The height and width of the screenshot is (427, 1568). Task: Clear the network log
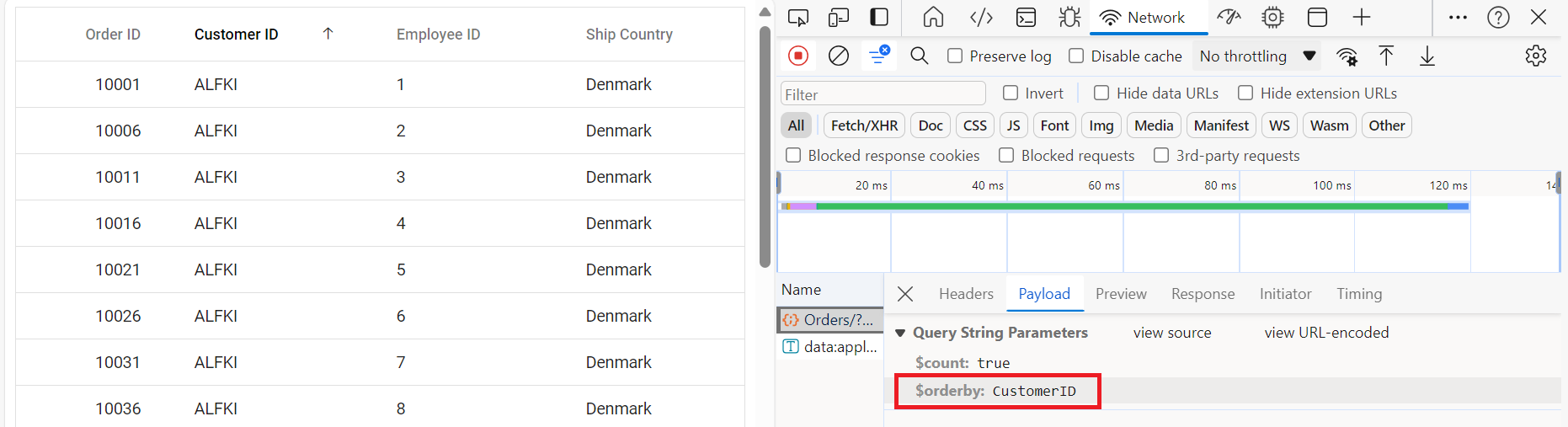(x=838, y=56)
